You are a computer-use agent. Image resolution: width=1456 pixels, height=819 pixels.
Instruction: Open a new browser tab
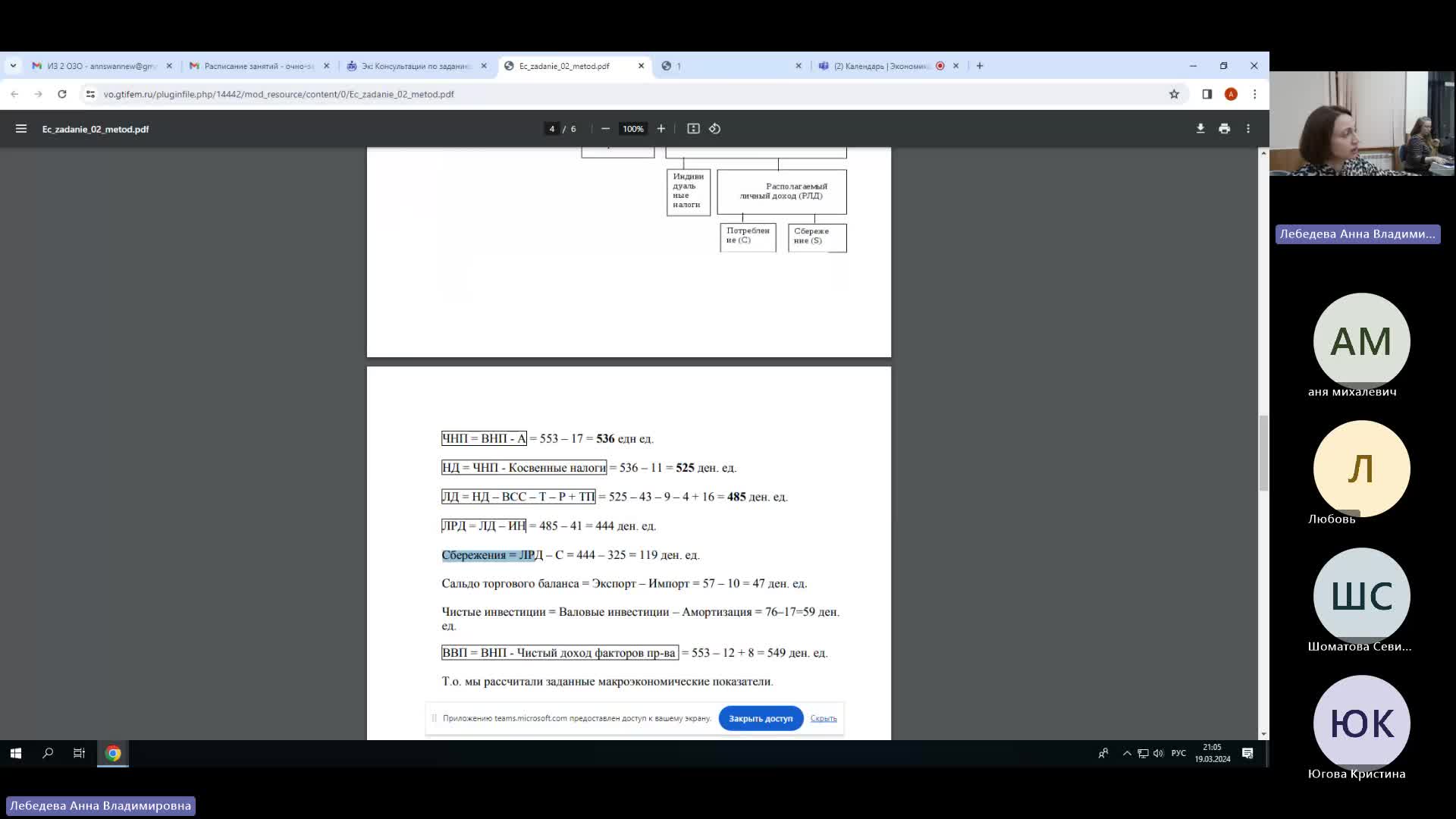[x=980, y=66]
